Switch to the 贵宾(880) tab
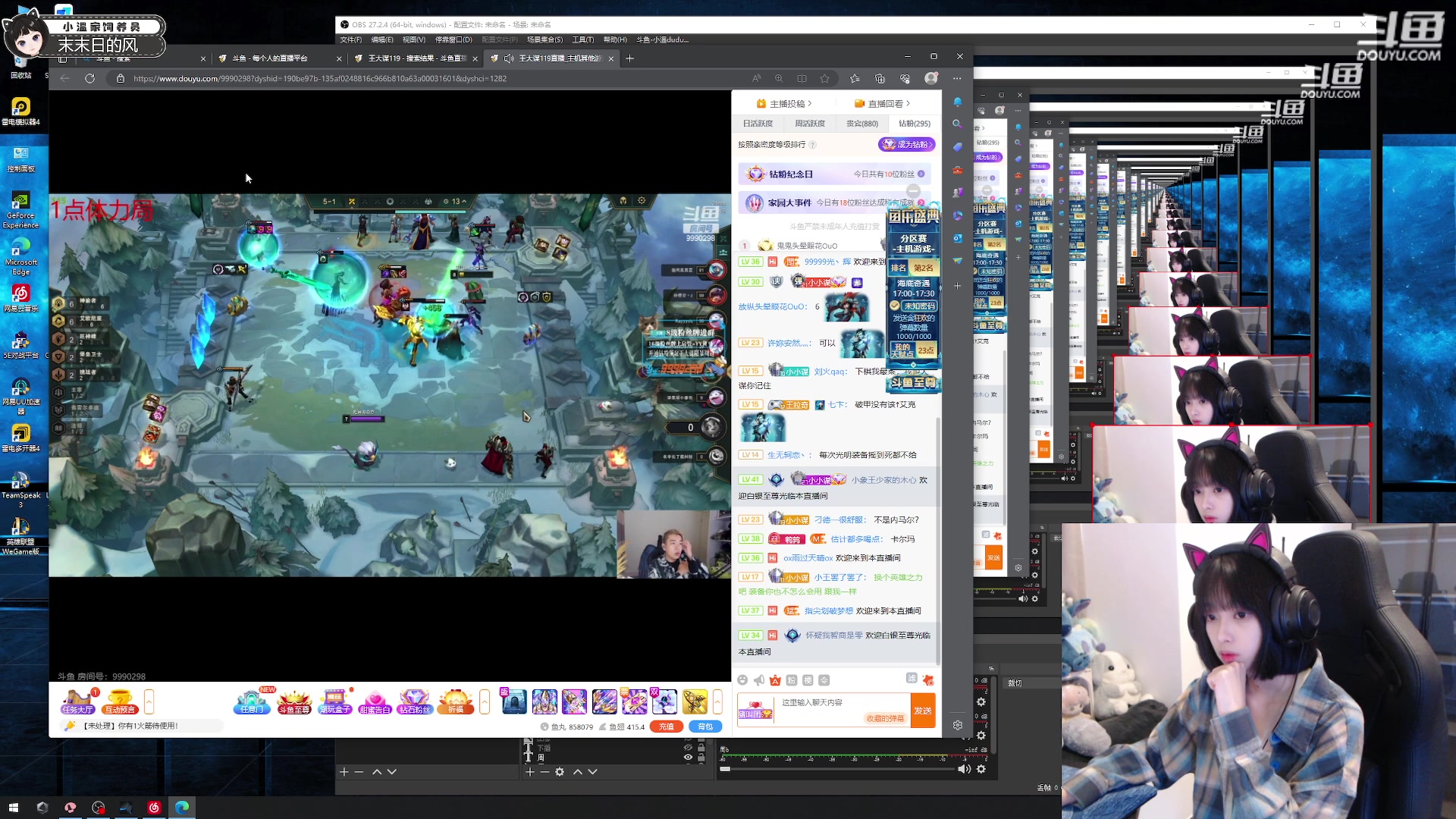Viewport: 1456px width, 819px height. coord(862,124)
